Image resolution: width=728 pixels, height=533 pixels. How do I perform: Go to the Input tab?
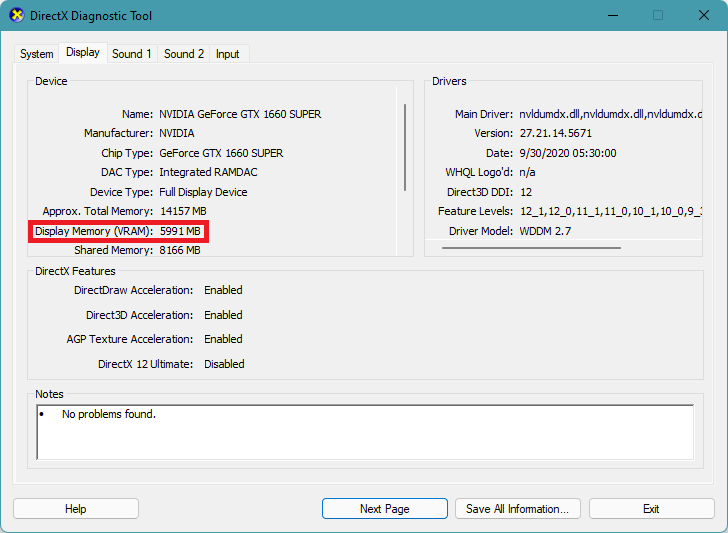228,54
